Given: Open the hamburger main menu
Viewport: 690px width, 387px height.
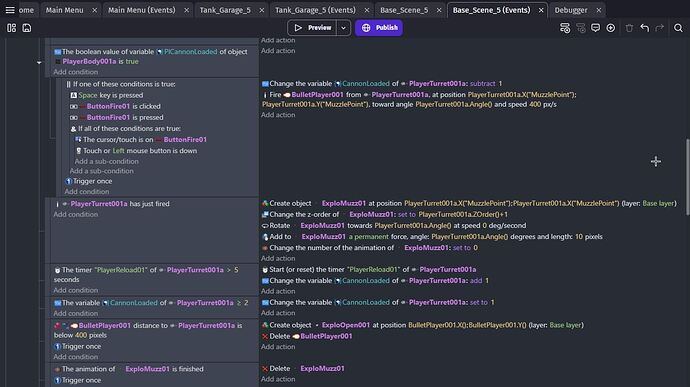Looking at the screenshot, I should coord(10,10).
